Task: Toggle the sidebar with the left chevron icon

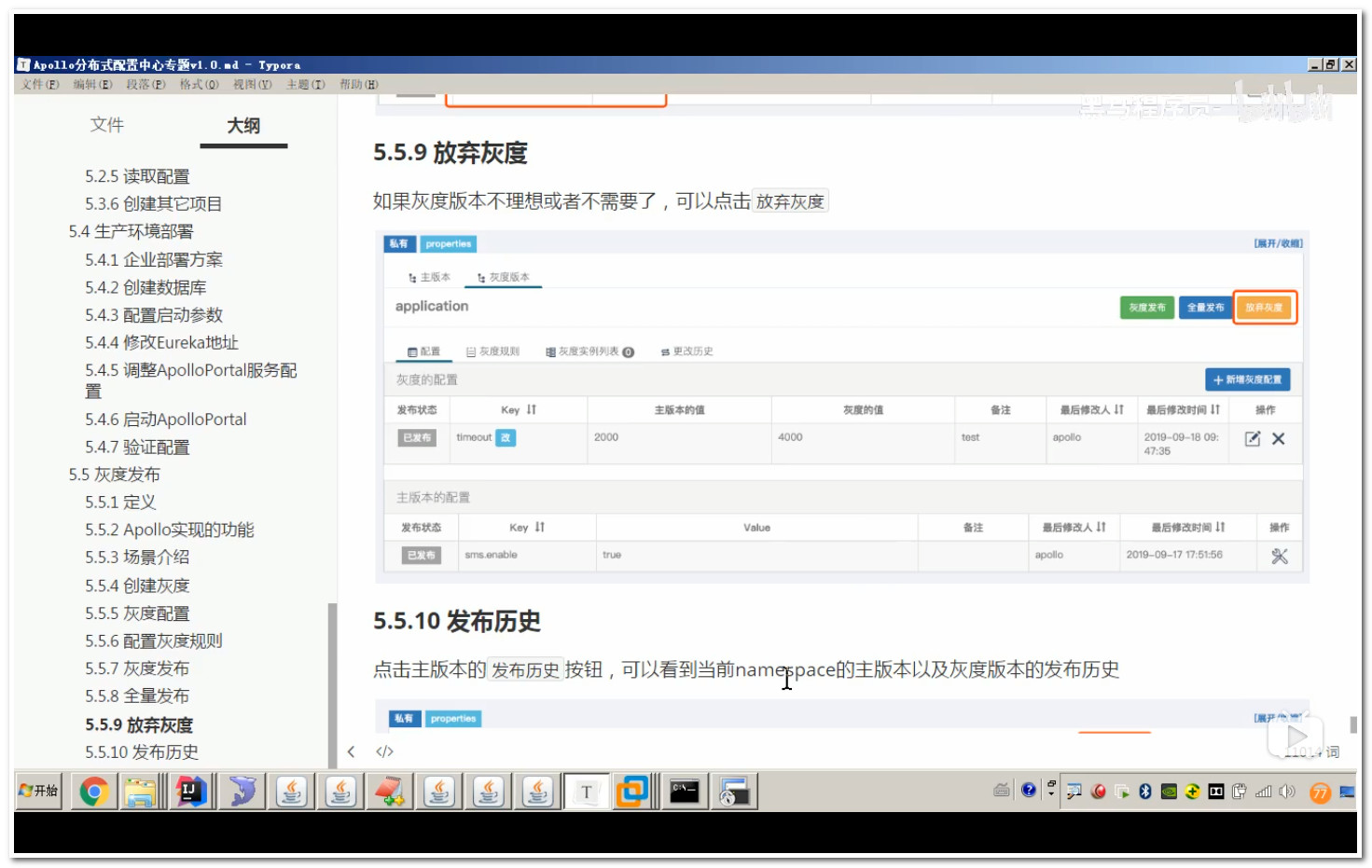Action: (351, 751)
